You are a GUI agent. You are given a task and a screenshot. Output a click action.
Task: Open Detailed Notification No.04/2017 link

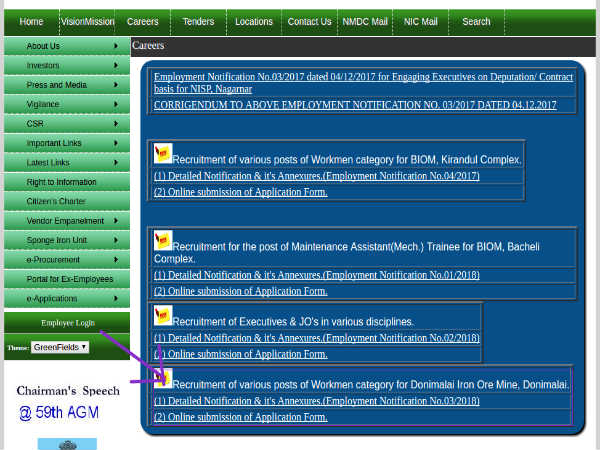[316, 176]
